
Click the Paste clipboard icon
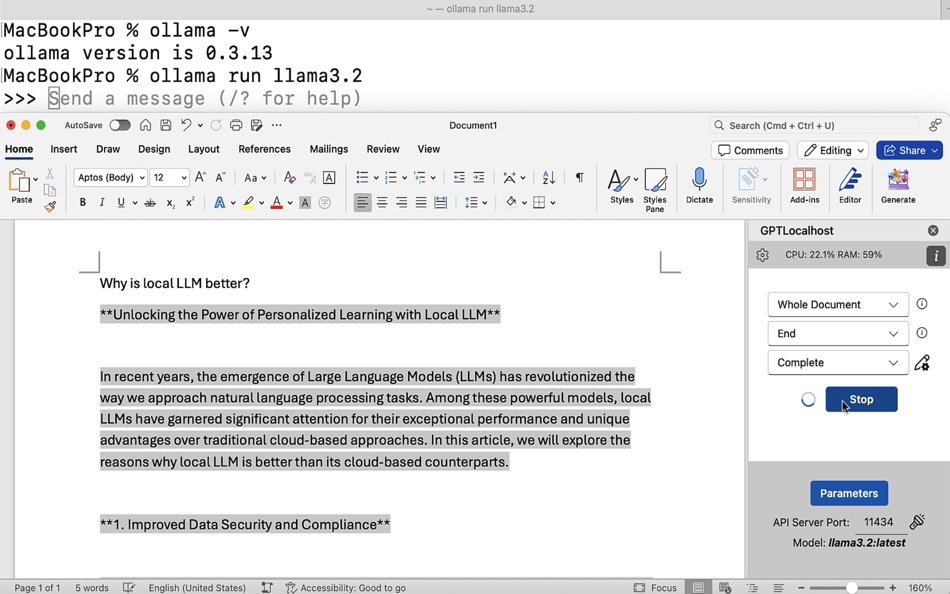(x=19, y=181)
